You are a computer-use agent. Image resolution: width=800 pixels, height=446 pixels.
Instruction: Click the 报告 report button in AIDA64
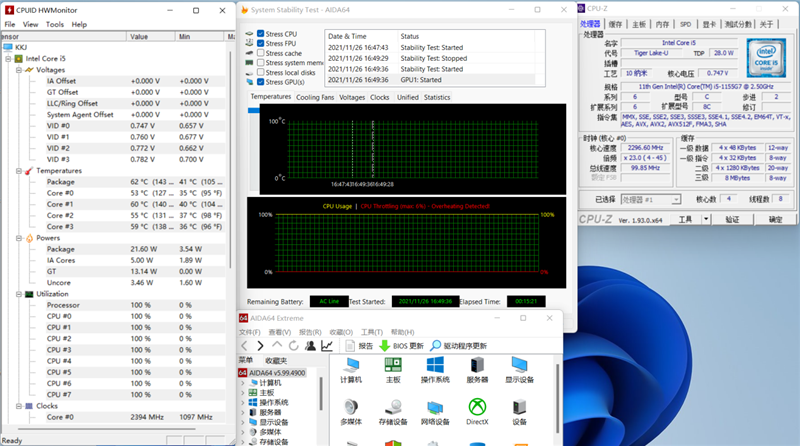point(358,346)
